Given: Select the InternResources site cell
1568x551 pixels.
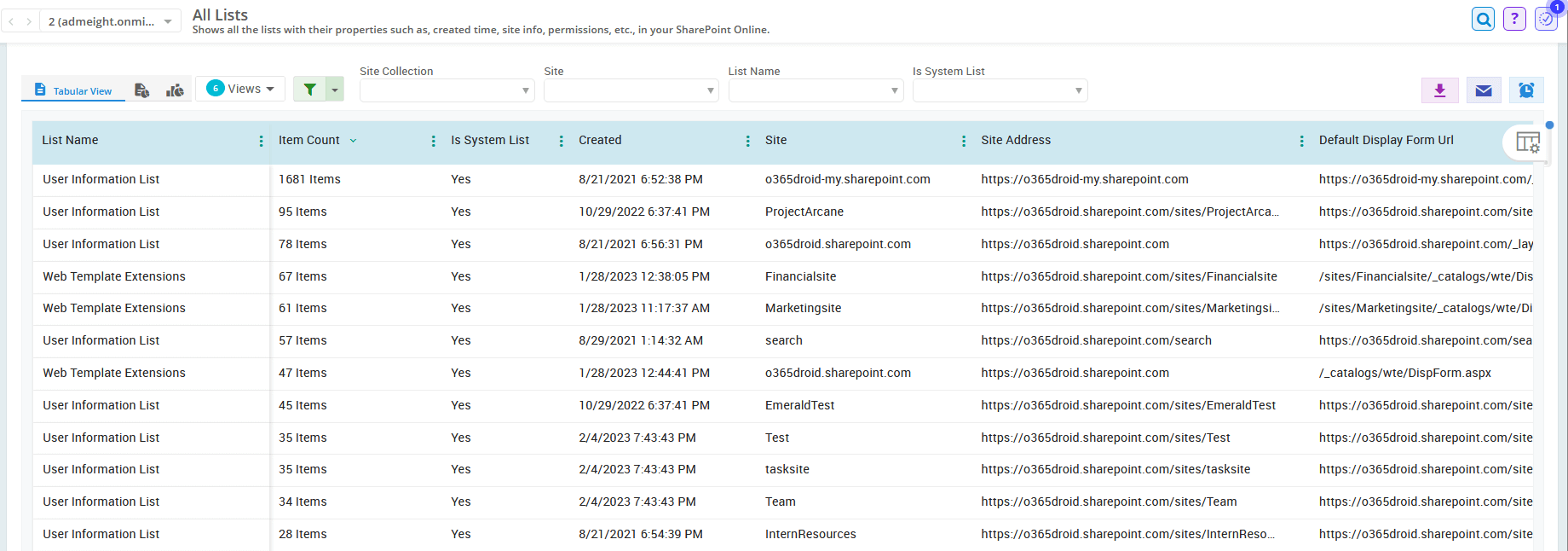Looking at the screenshot, I should click(810, 534).
